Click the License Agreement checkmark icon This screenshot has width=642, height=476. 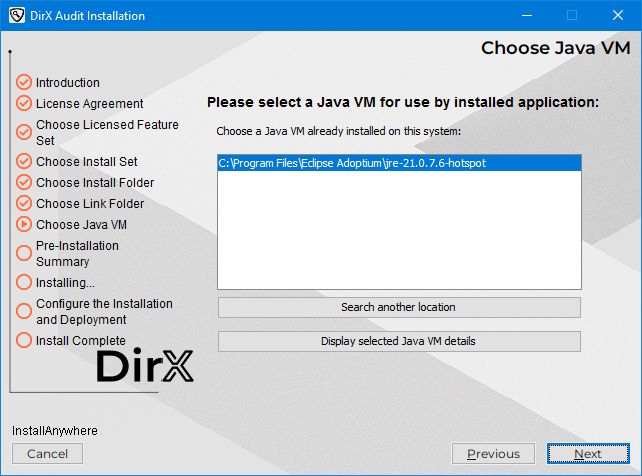click(24, 103)
